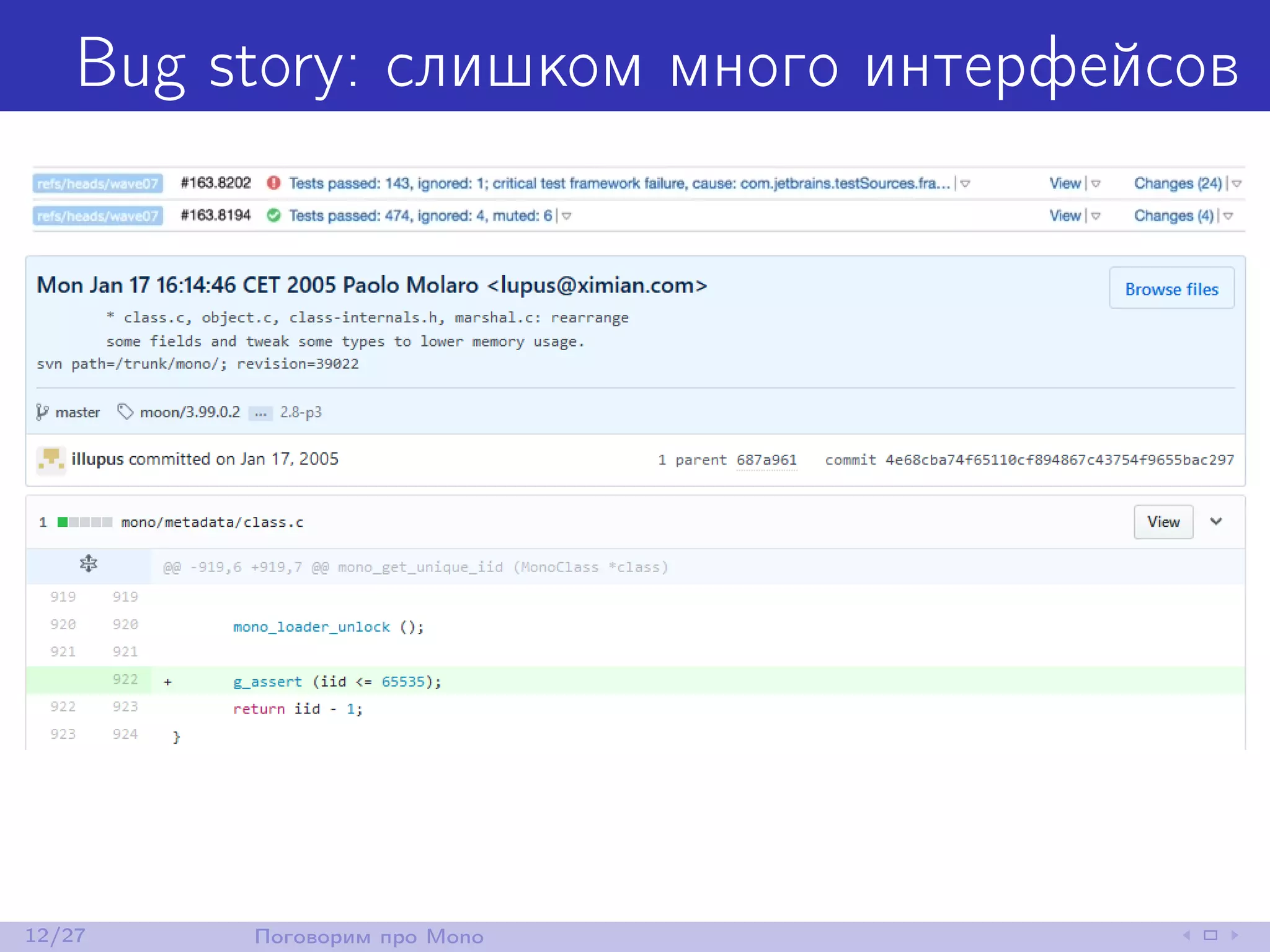This screenshot has width=1270, height=952.
Task: Expand hidden tags ellipsis button
Action: (260, 413)
